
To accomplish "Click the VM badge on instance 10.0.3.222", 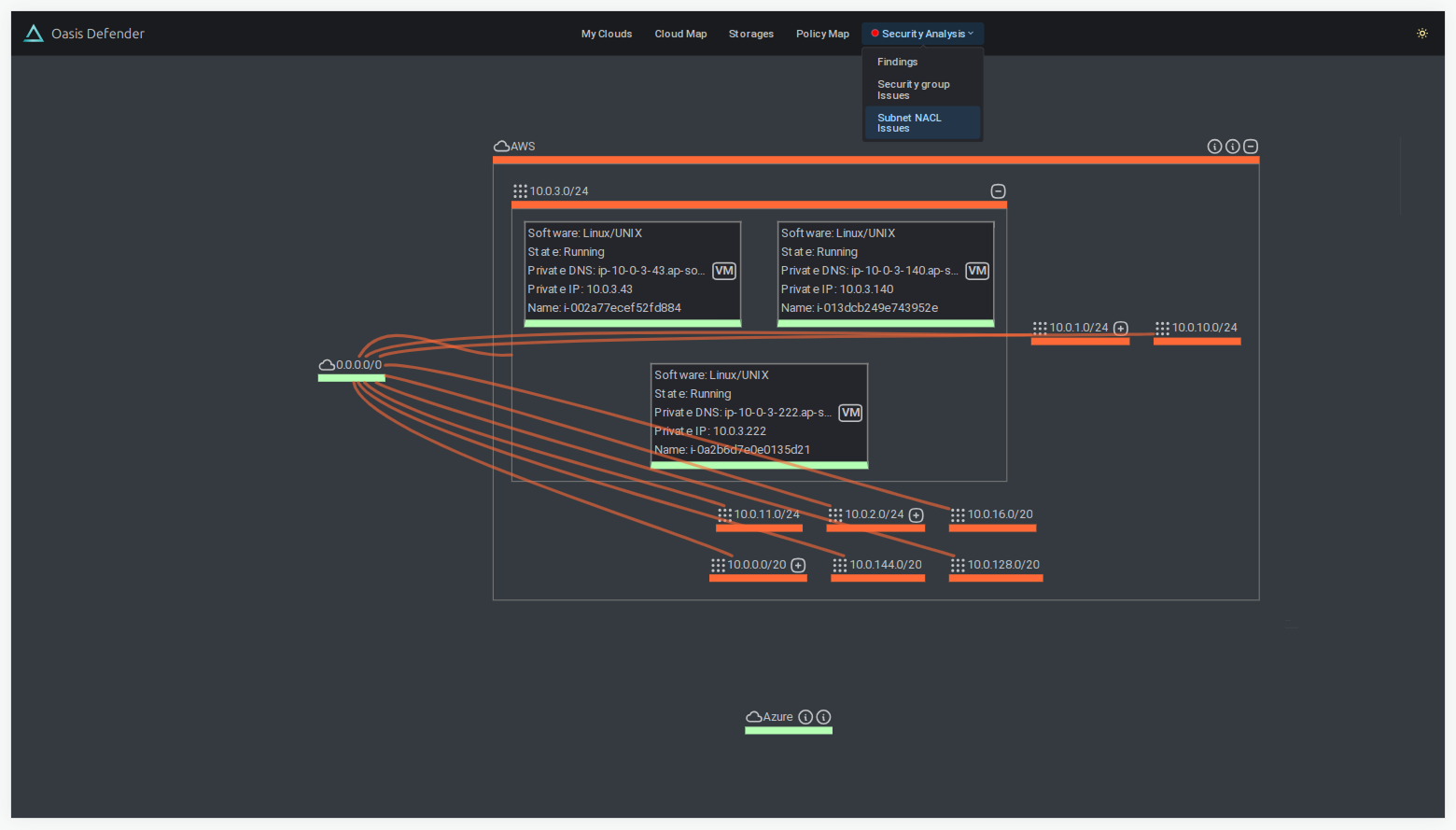I will [850, 413].
